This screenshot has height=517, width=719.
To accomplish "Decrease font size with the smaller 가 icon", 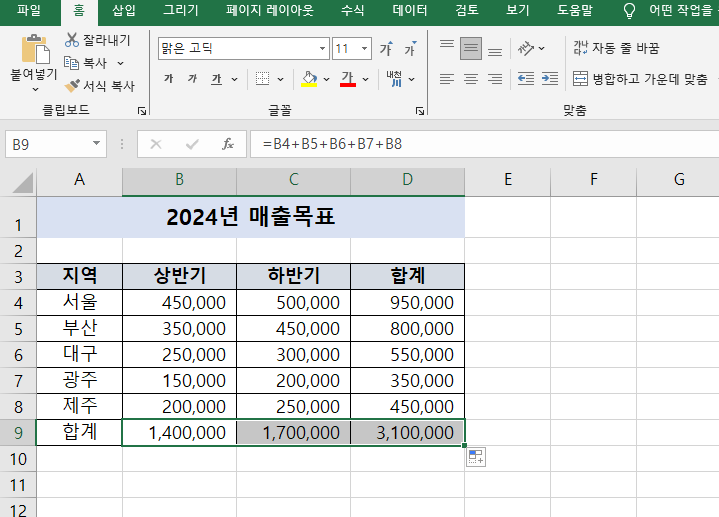I will pyautogui.click(x=410, y=48).
